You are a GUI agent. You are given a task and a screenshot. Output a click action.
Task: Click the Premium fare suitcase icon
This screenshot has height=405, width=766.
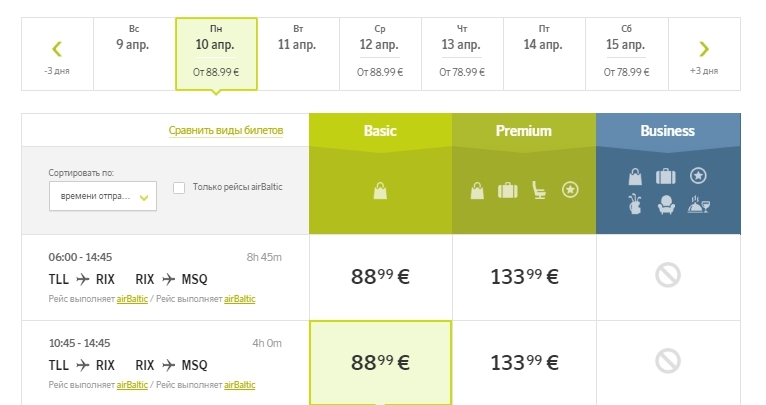[507, 189]
